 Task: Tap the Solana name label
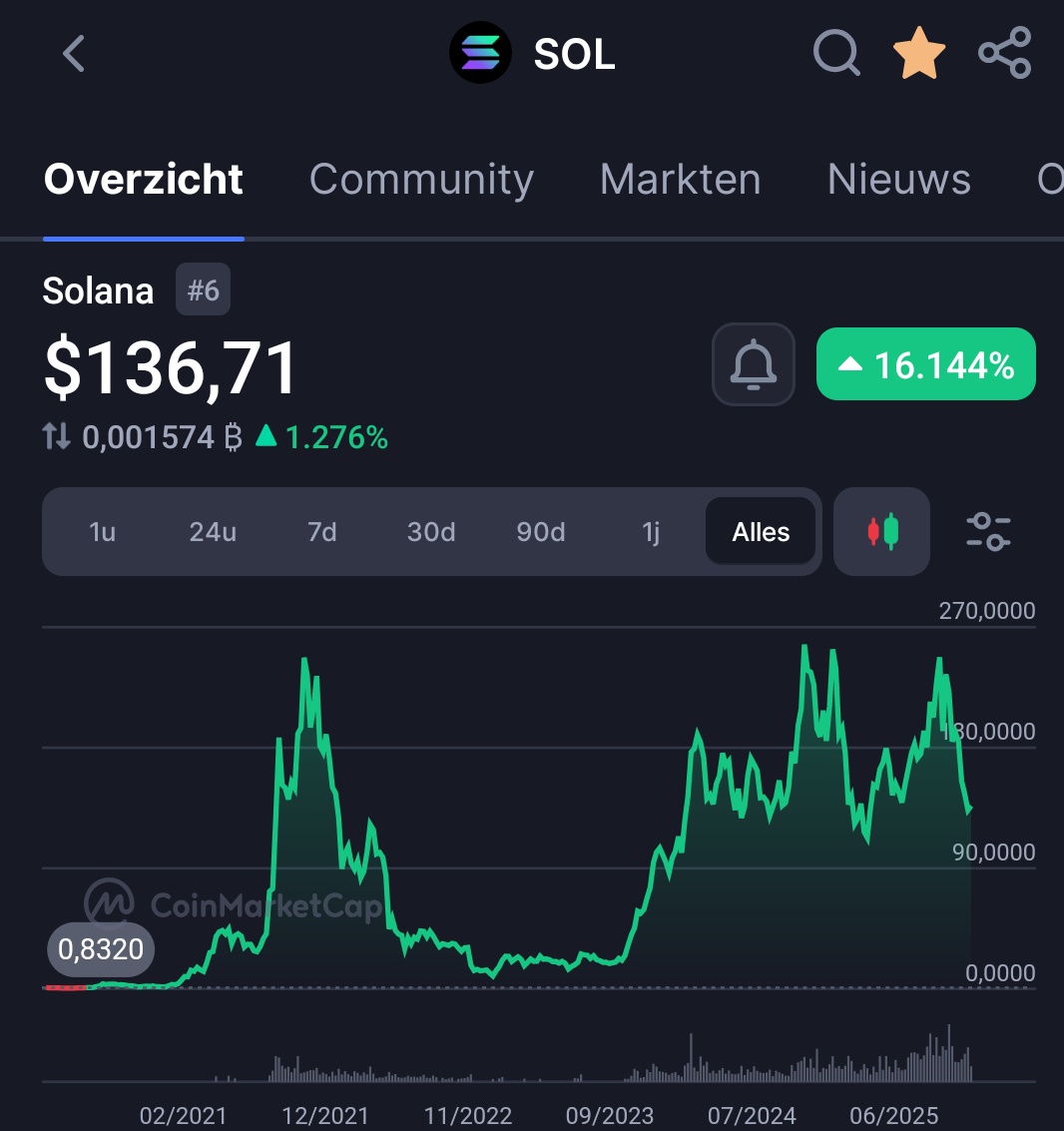click(x=98, y=290)
